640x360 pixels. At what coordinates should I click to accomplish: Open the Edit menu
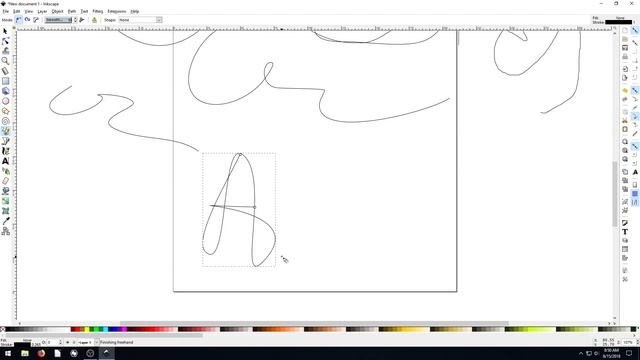click(x=16, y=11)
